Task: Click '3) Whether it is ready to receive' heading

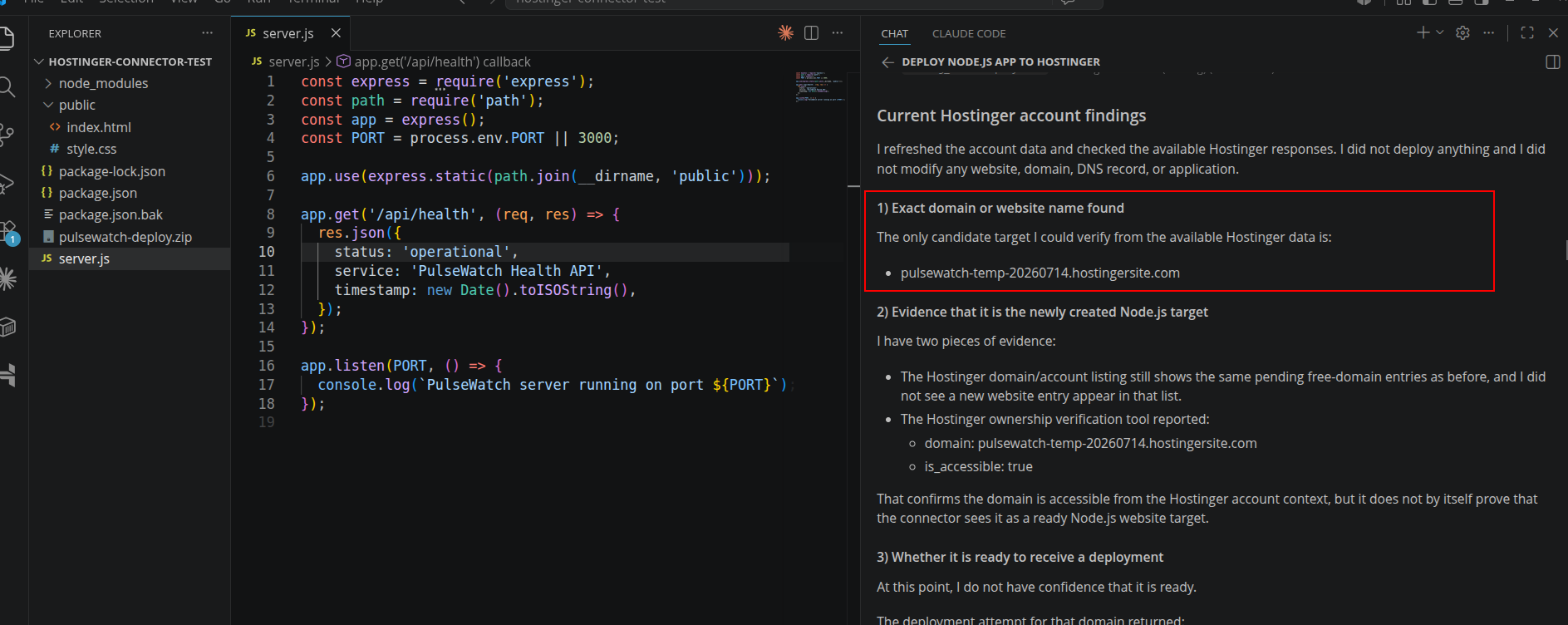Action: point(1020,557)
